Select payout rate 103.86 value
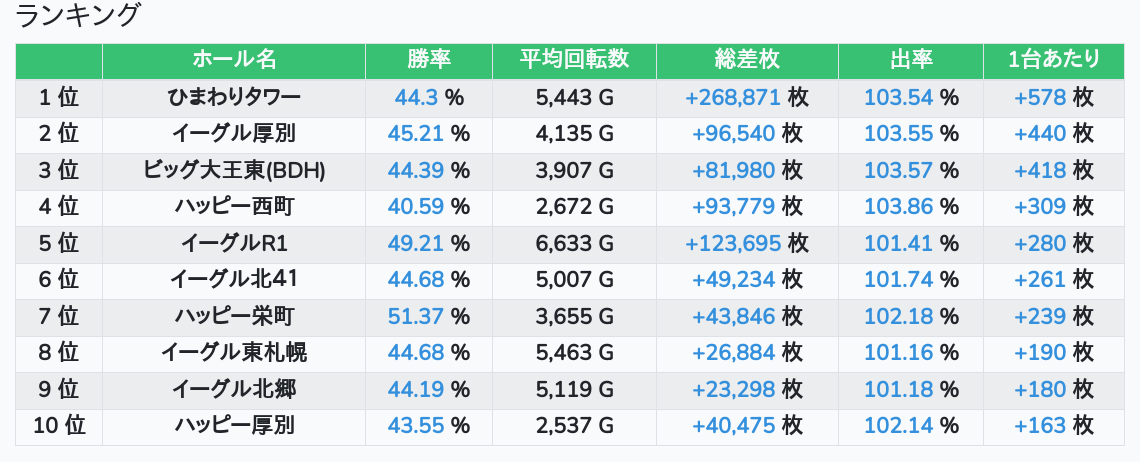 [898, 207]
